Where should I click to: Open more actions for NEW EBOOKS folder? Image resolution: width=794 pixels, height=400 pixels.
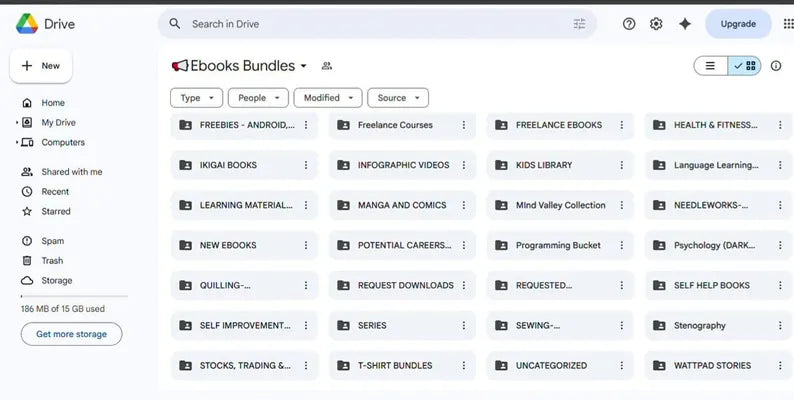306,245
